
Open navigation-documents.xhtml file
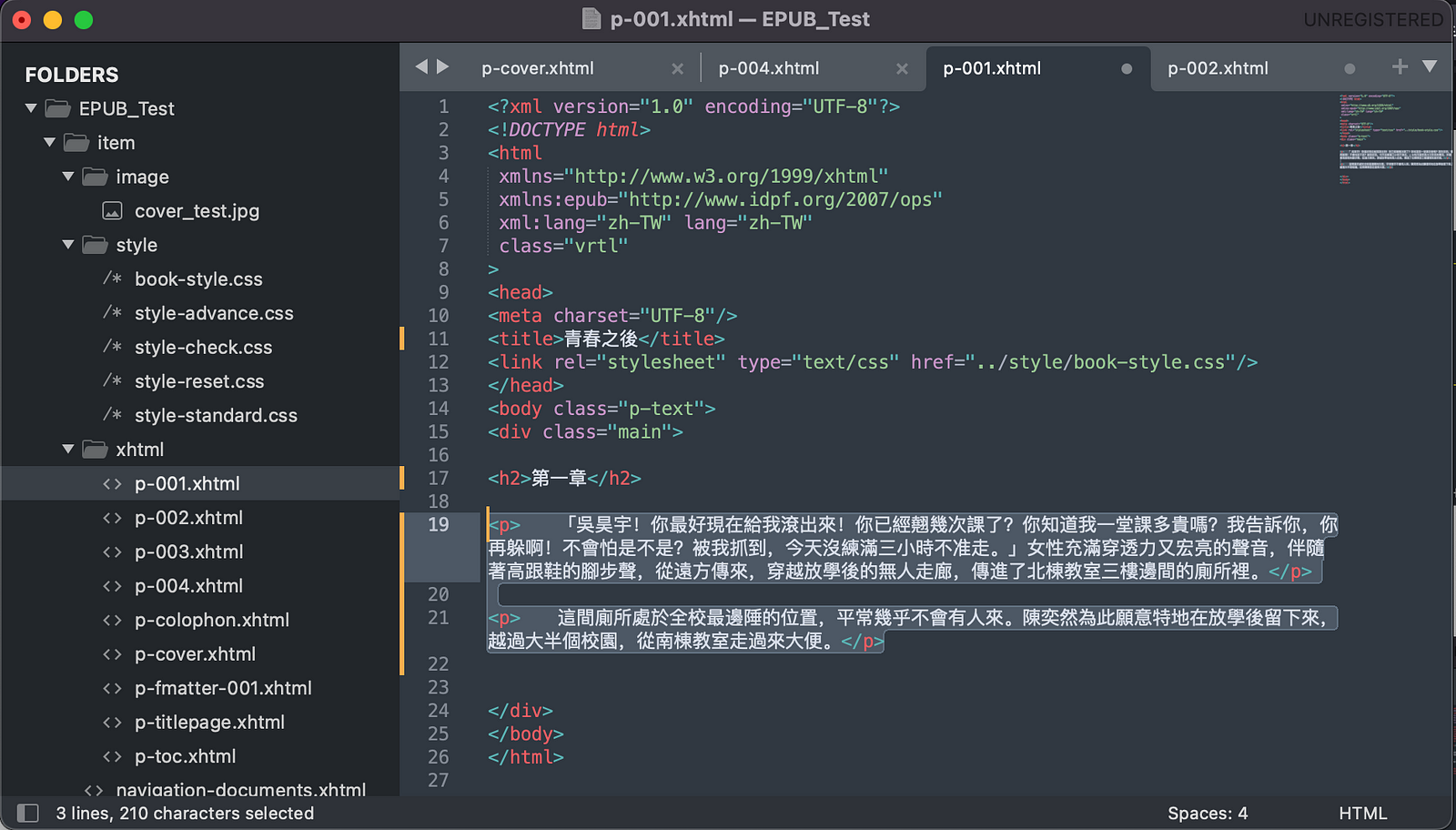(x=240, y=788)
